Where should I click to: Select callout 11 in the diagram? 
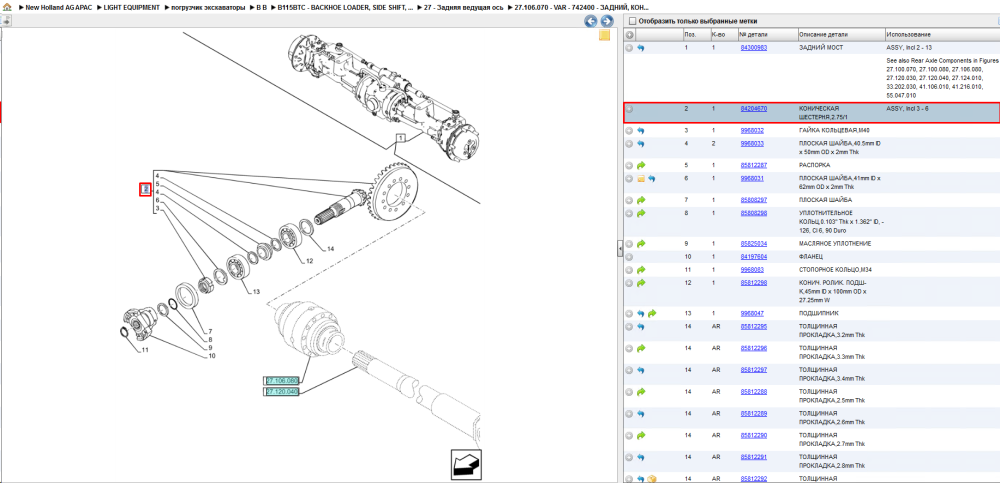(145, 350)
